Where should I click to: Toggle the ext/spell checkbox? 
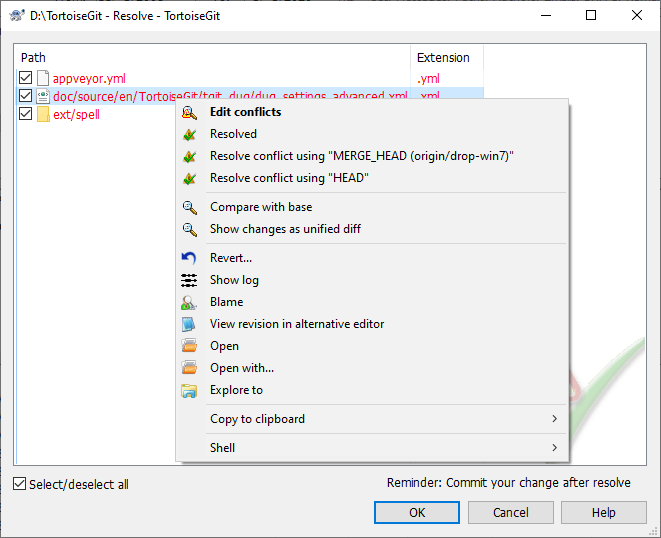coord(26,114)
